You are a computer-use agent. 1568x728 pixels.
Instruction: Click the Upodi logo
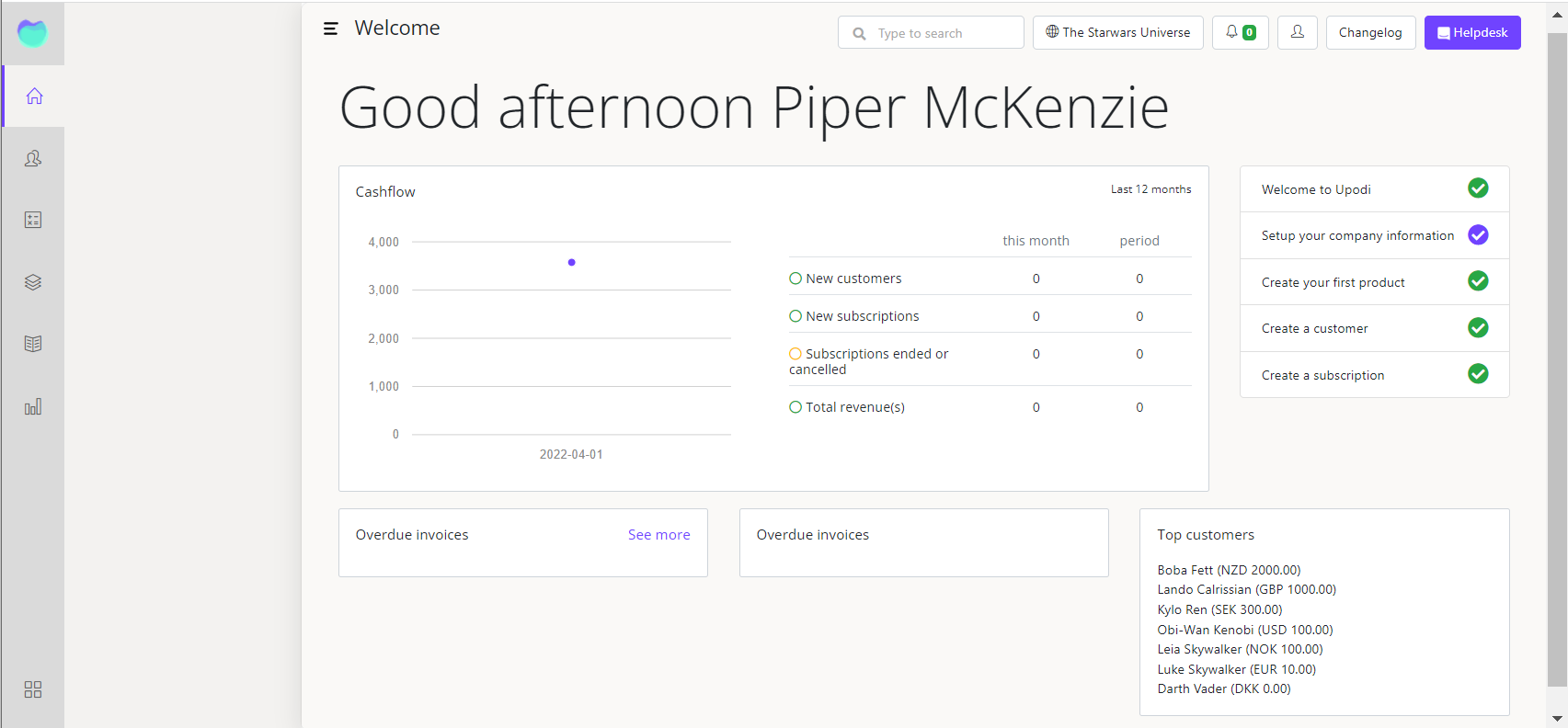coord(32,33)
